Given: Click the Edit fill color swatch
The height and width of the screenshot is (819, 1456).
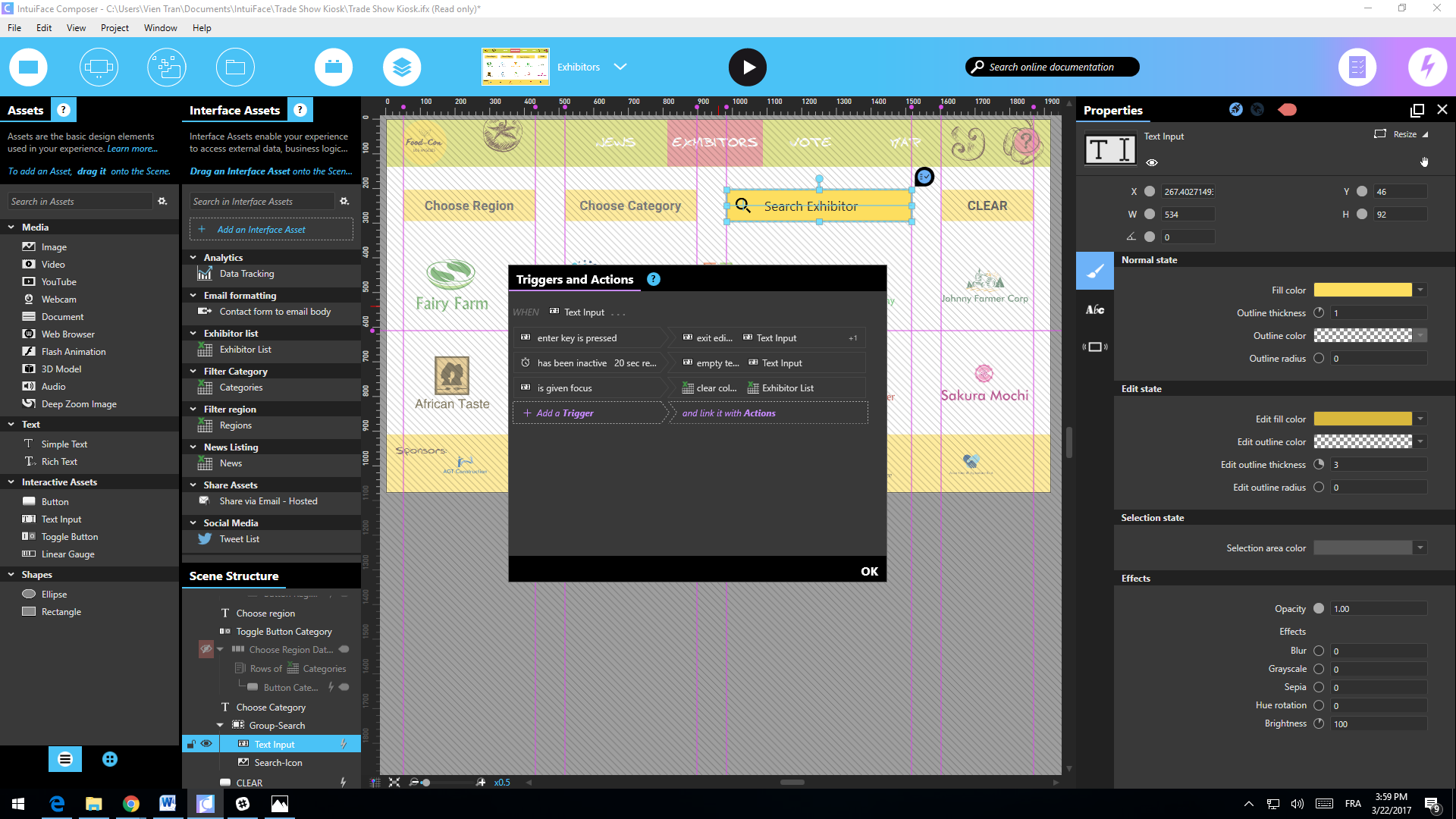Looking at the screenshot, I should click(x=1362, y=419).
